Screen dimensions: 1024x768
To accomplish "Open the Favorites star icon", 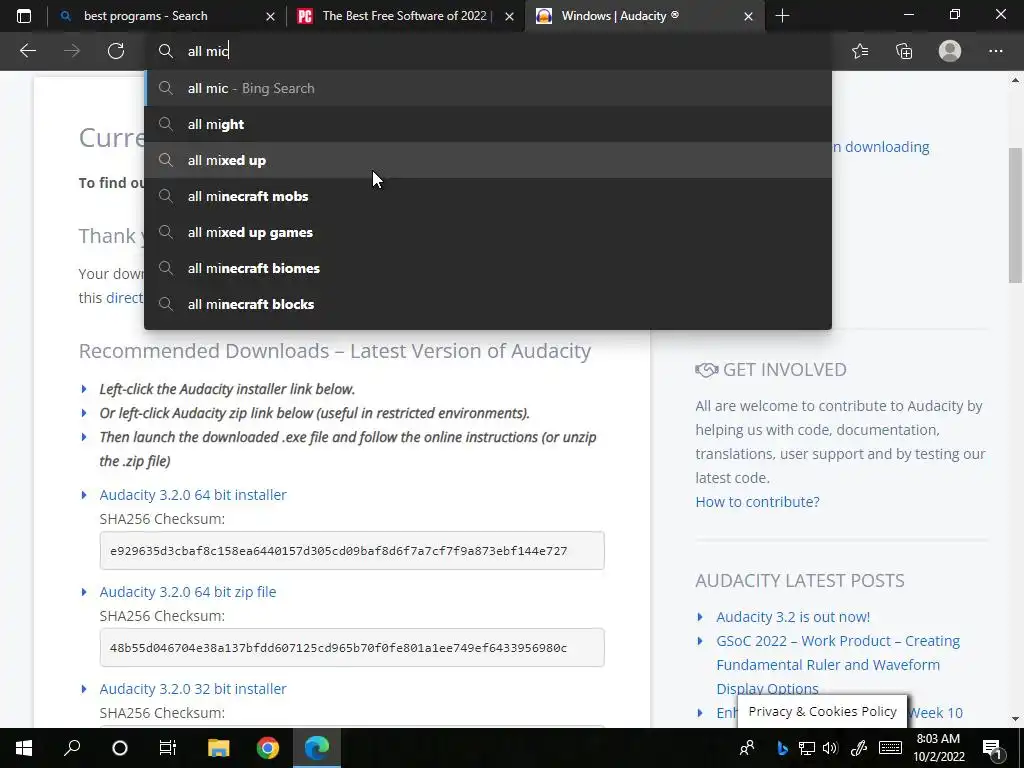I will (859, 51).
